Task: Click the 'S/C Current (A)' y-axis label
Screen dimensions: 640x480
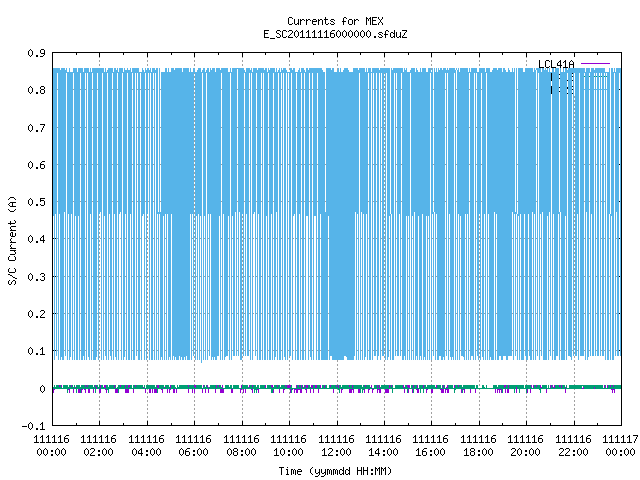Action: 13,241
